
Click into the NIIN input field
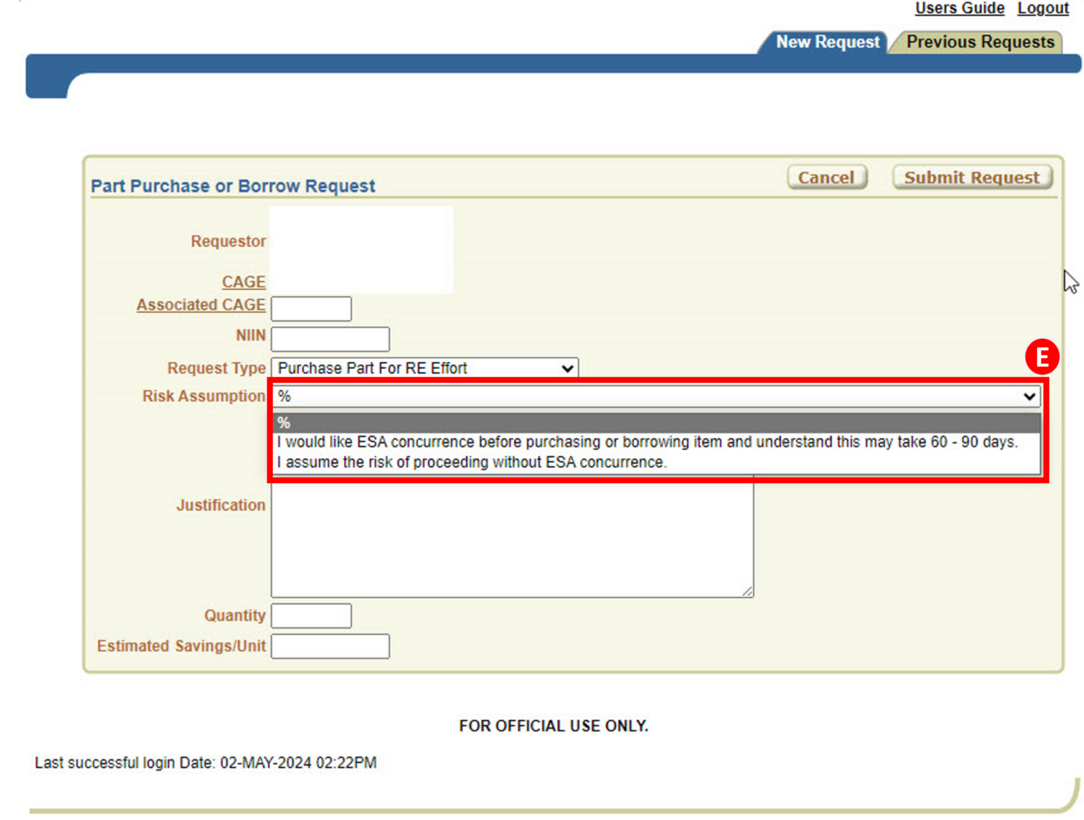[330, 339]
